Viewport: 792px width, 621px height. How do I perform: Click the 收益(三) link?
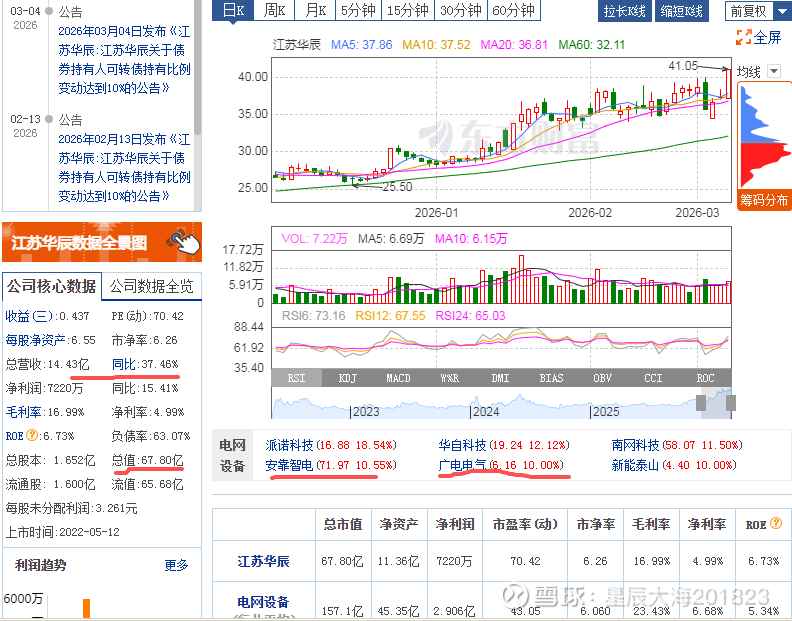point(29,316)
